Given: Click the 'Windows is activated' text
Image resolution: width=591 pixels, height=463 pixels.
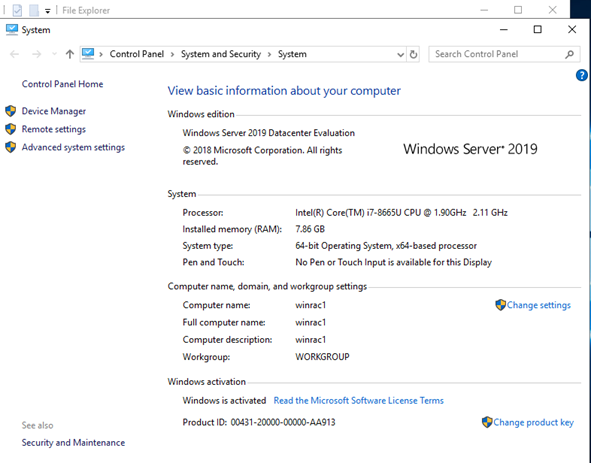Looking at the screenshot, I should coord(224,400).
